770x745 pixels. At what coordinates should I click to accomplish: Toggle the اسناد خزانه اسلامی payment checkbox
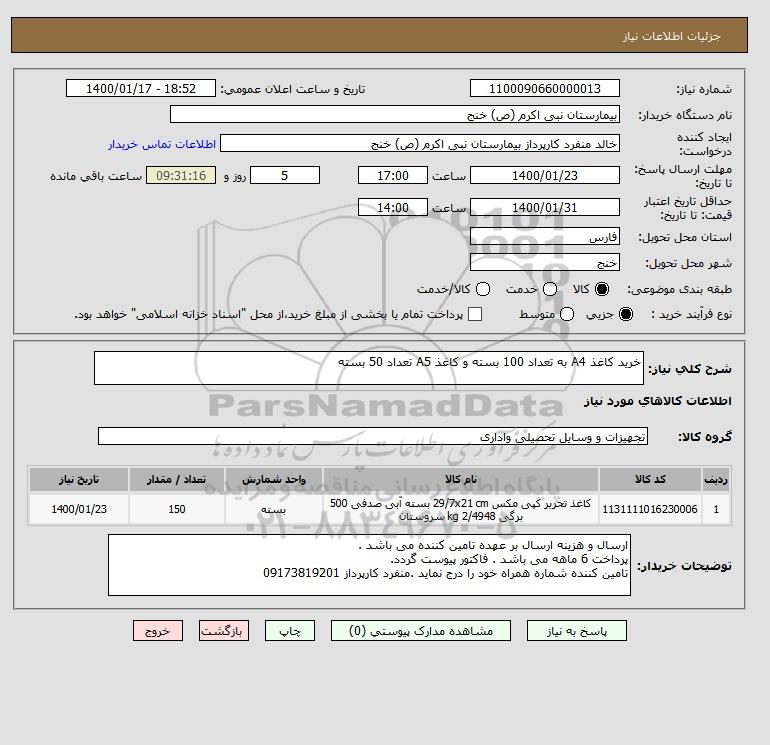pyautogui.click(x=475, y=314)
